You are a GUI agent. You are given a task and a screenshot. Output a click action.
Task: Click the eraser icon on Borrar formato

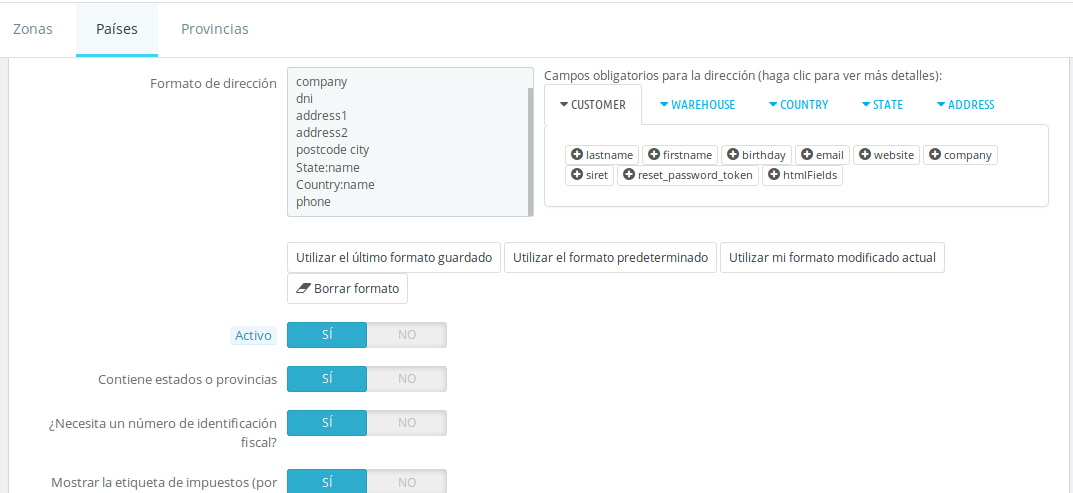point(304,288)
